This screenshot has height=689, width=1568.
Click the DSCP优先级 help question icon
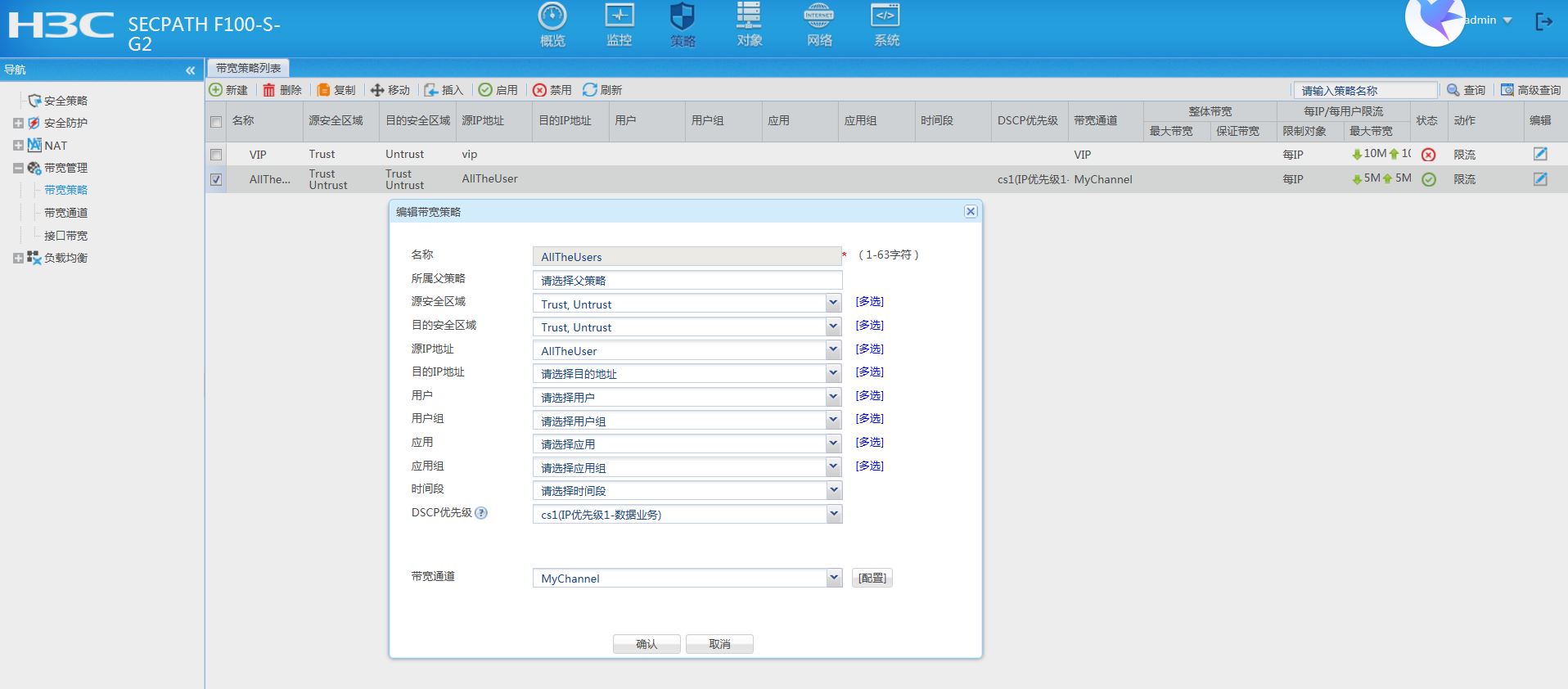[481, 513]
